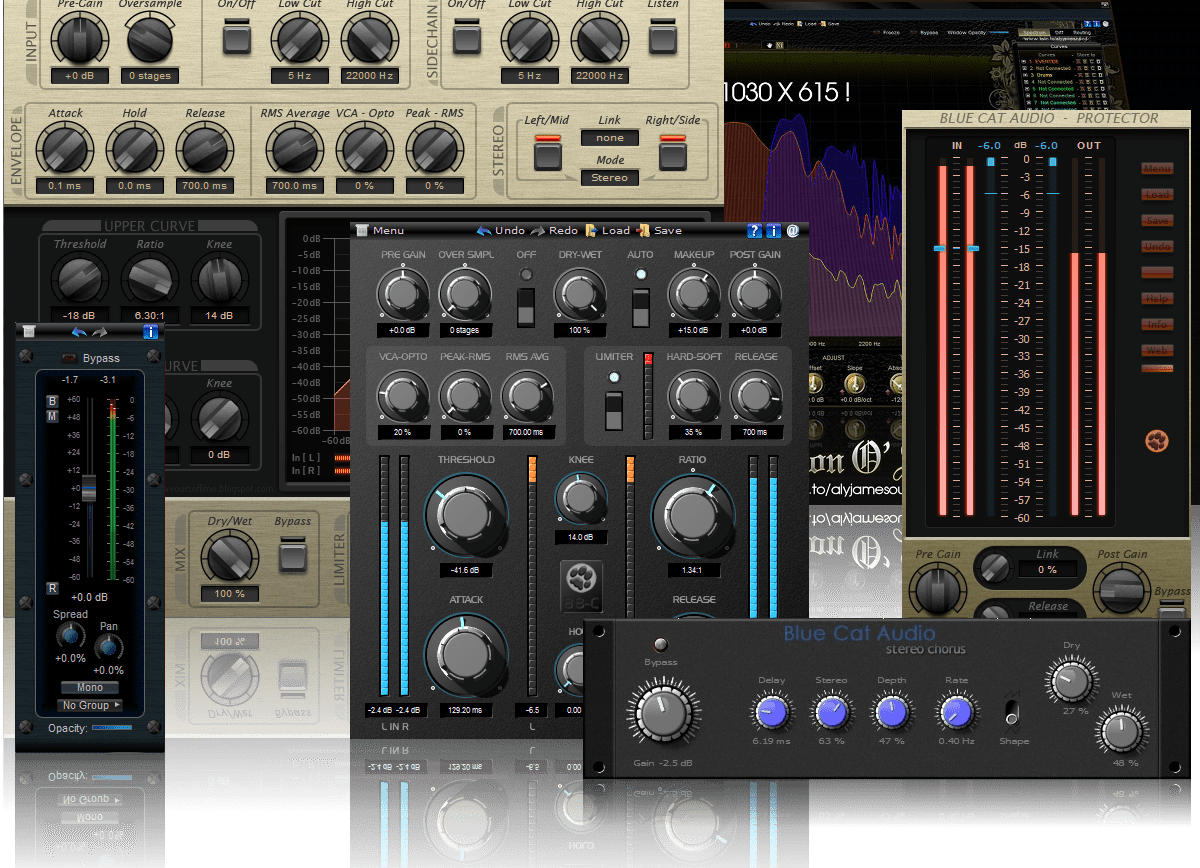This screenshot has height=868, width=1200.
Task: Toggle the Sidechain On/Off button on beige compressor
Action: pos(467,39)
